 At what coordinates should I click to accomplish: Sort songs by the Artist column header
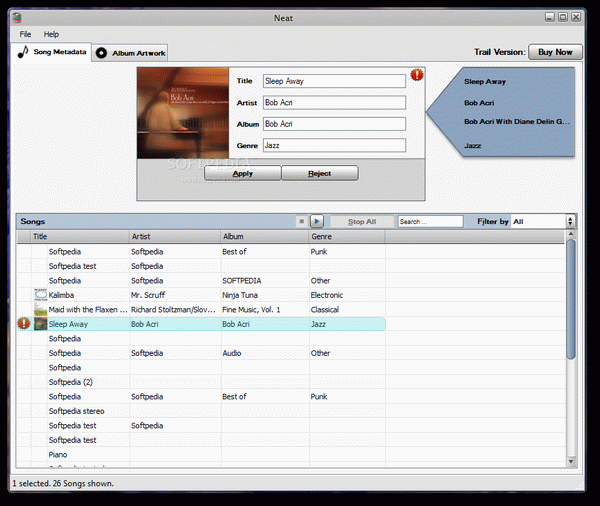(x=174, y=237)
